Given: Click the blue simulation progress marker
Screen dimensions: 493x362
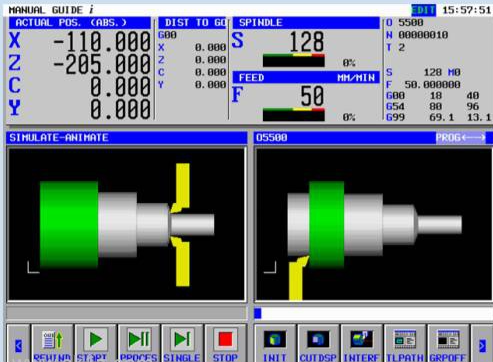Looking at the screenshot, I should [x=258, y=313].
